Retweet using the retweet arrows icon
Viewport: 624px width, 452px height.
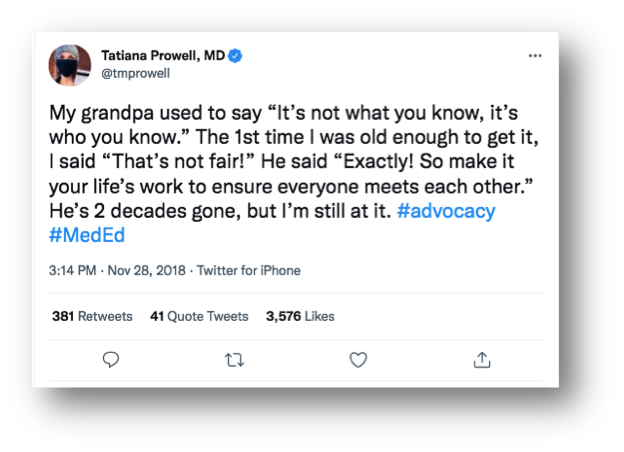click(x=234, y=360)
